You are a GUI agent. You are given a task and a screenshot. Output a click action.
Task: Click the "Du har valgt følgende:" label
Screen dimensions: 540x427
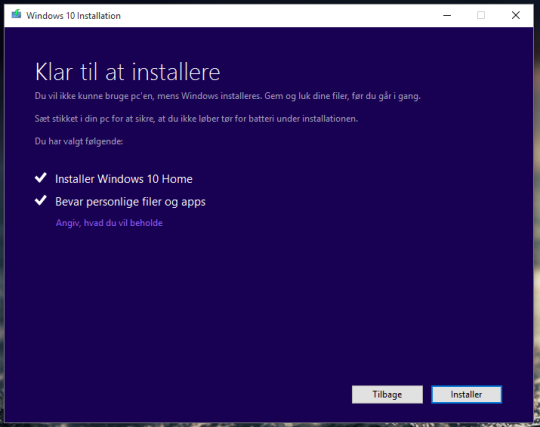[79, 142]
